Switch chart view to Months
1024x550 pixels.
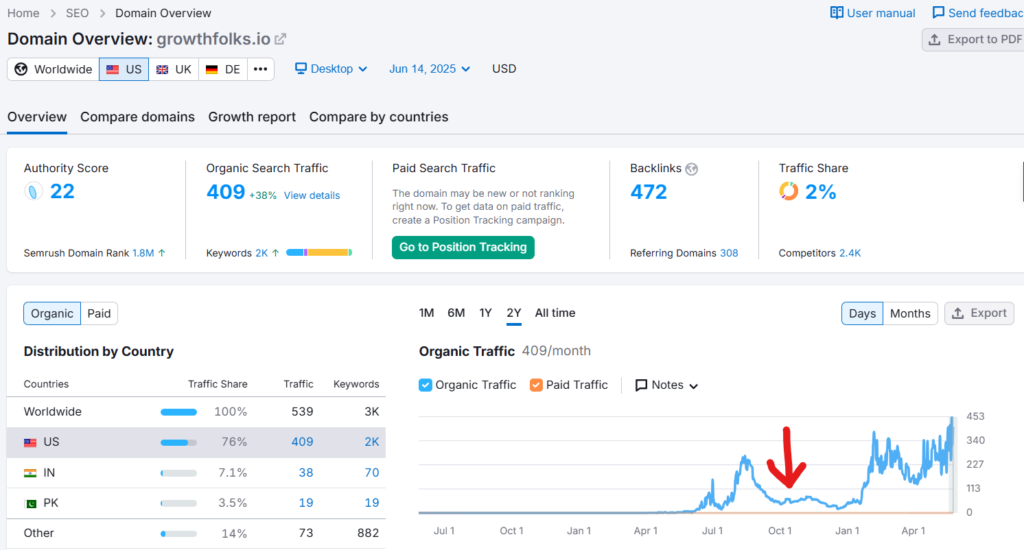click(909, 313)
